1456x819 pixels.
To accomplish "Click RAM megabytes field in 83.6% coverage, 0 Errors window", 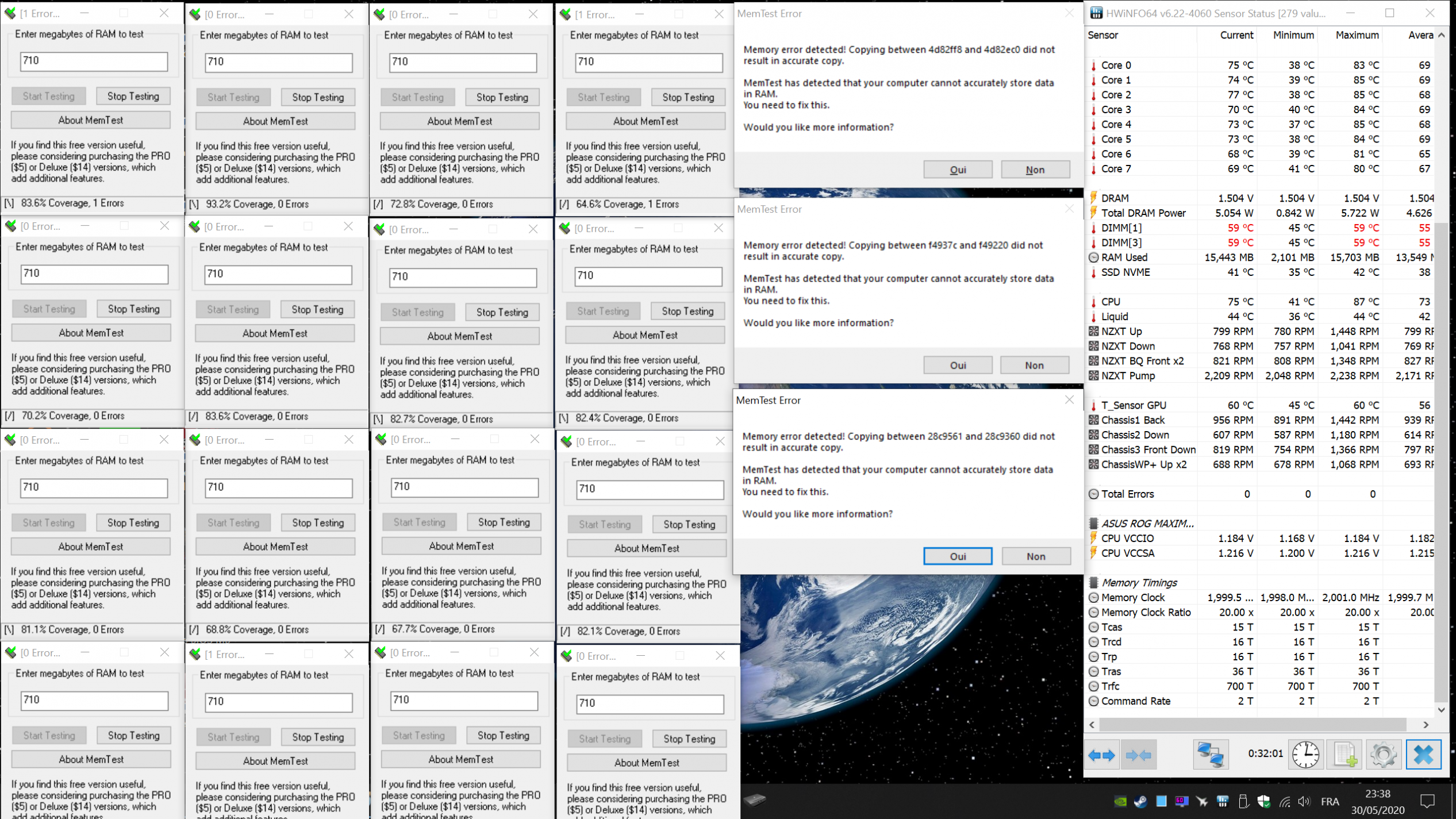I will pyautogui.click(x=278, y=274).
